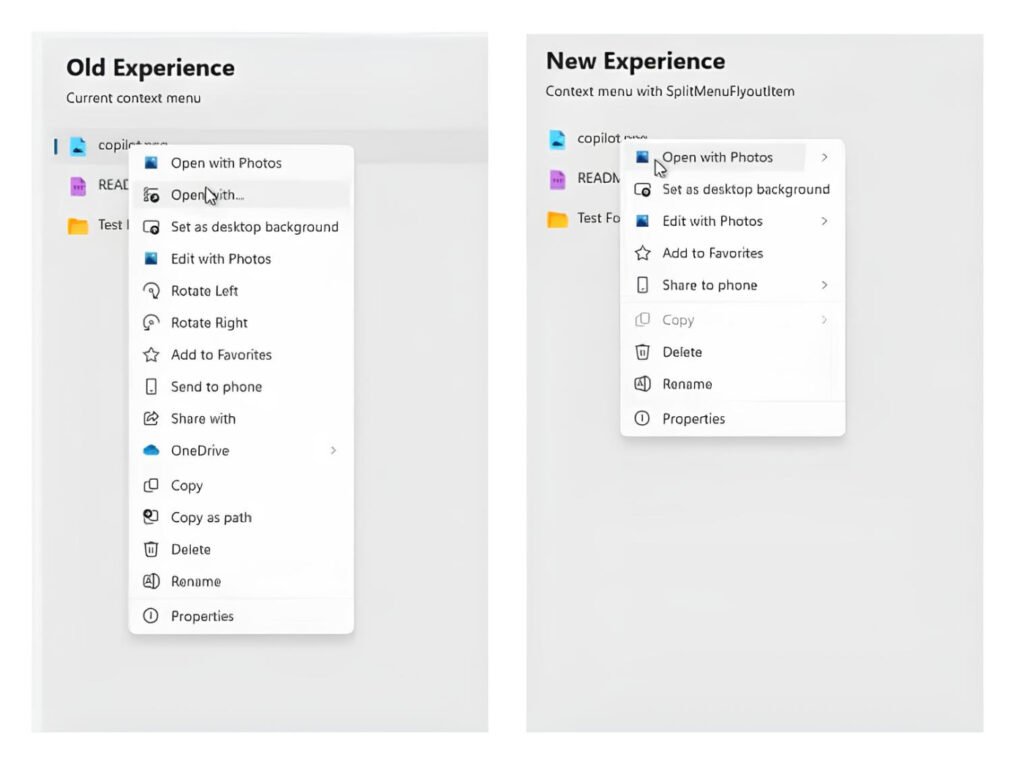Open the Edit with Photos submenu chevron

[x=825, y=221]
